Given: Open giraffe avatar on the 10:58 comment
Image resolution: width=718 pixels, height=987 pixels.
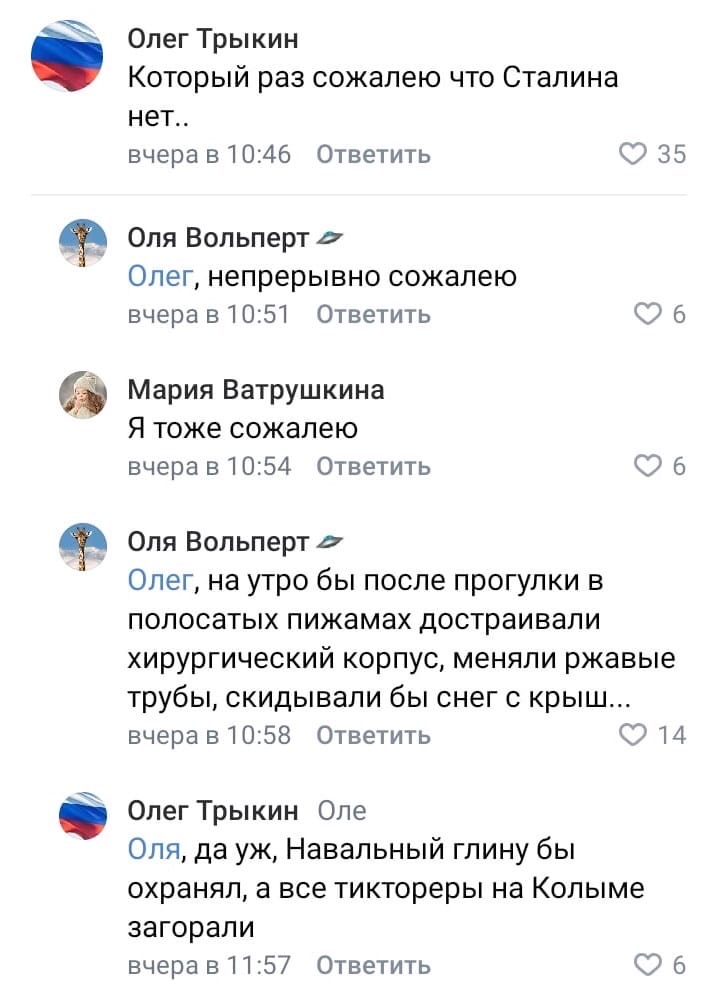Looking at the screenshot, I should [x=83, y=546].
